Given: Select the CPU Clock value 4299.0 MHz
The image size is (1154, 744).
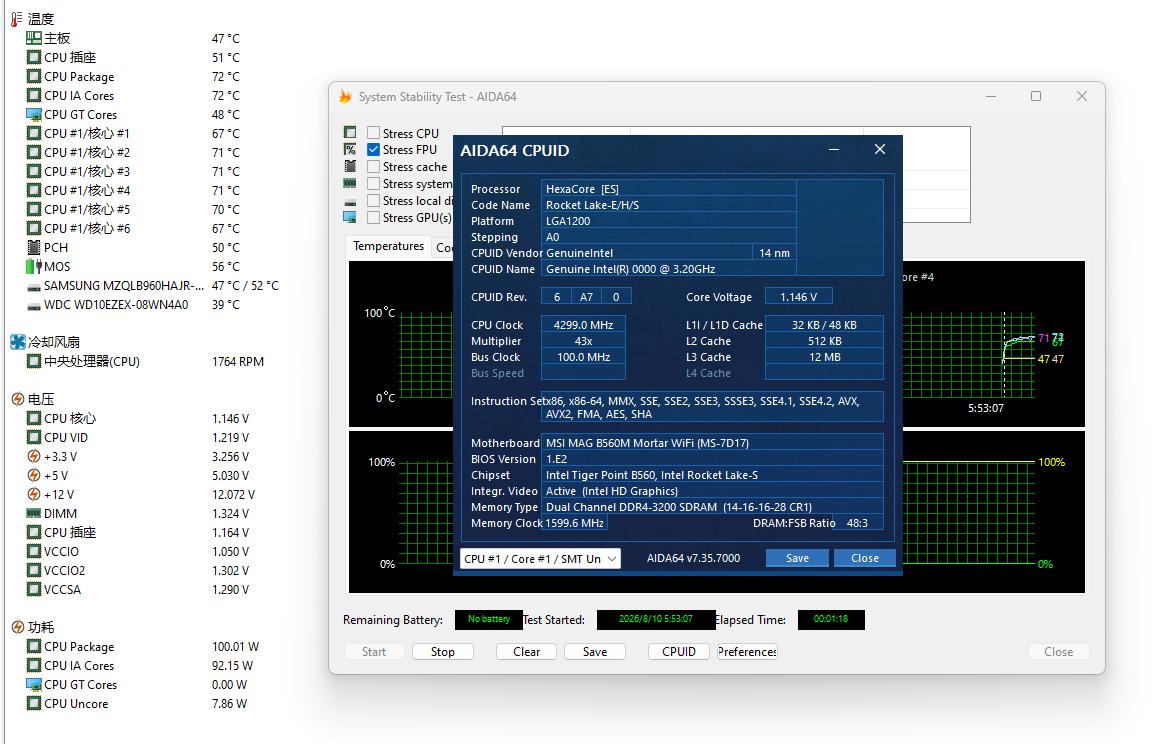Looking at the screenshot, I should click(x=583, y=325).
